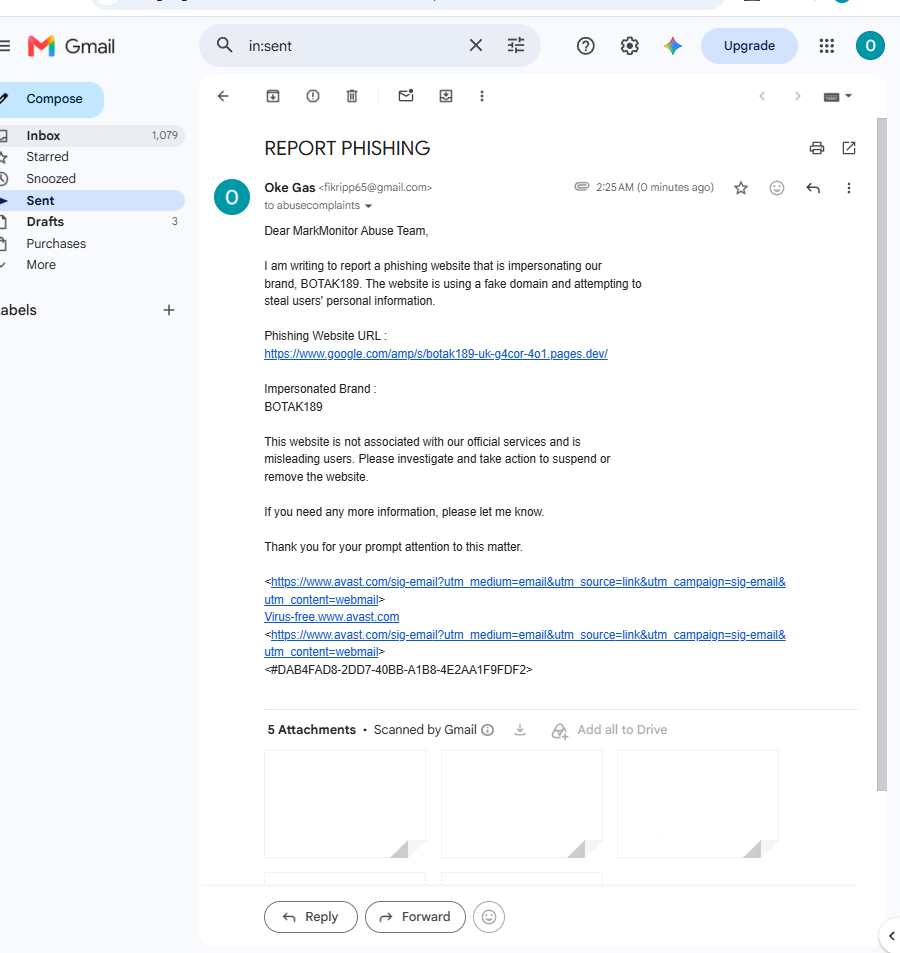Open the main menu hamburger icon
The width and height of the screenshot is (900, 953).
pos(5,46)
